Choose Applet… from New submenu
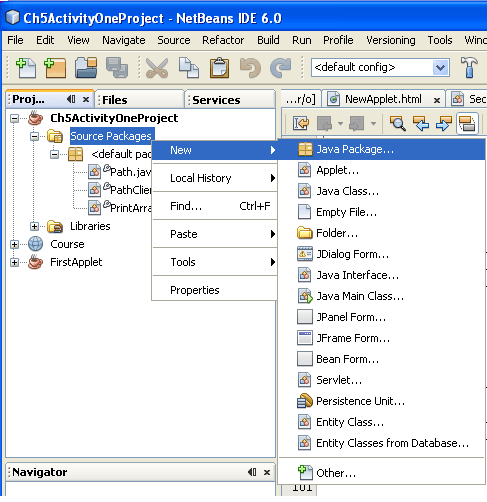 pos(381,170)
